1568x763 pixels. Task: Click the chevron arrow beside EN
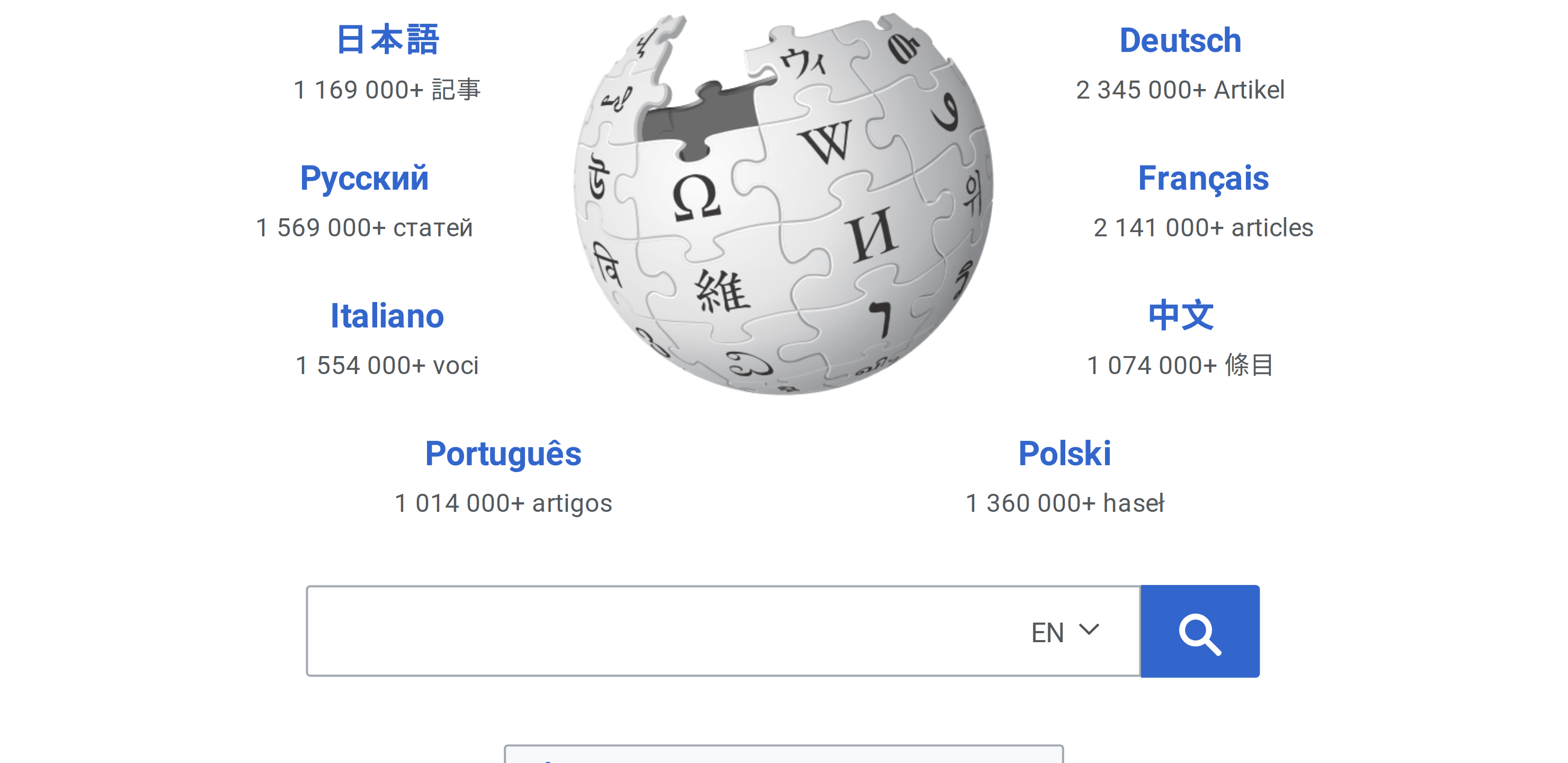(x=1089, y=629)
